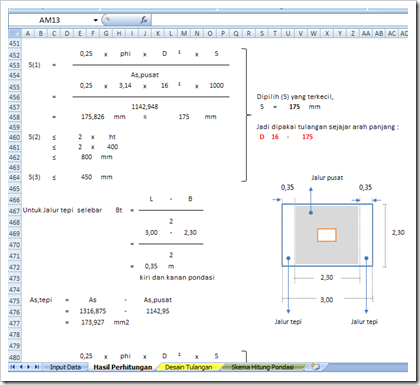Click the 800 value in row 462
The height and width of the screenshot is (385, 420).
pos(86,157)
